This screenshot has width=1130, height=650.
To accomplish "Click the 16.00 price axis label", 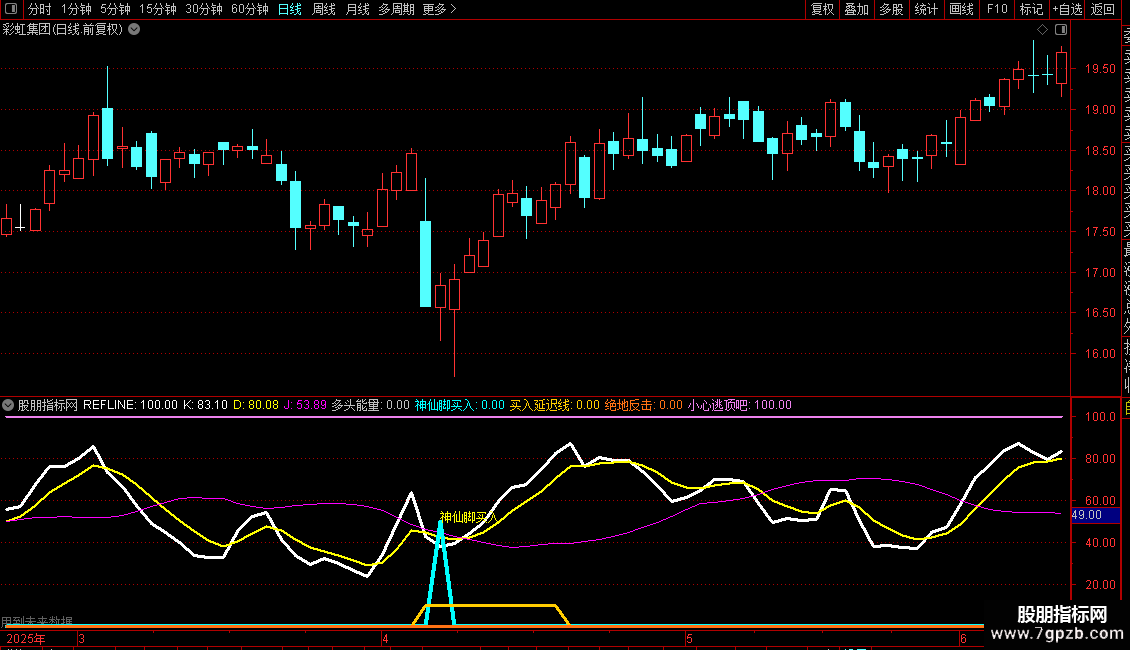I will point(1100,354).
